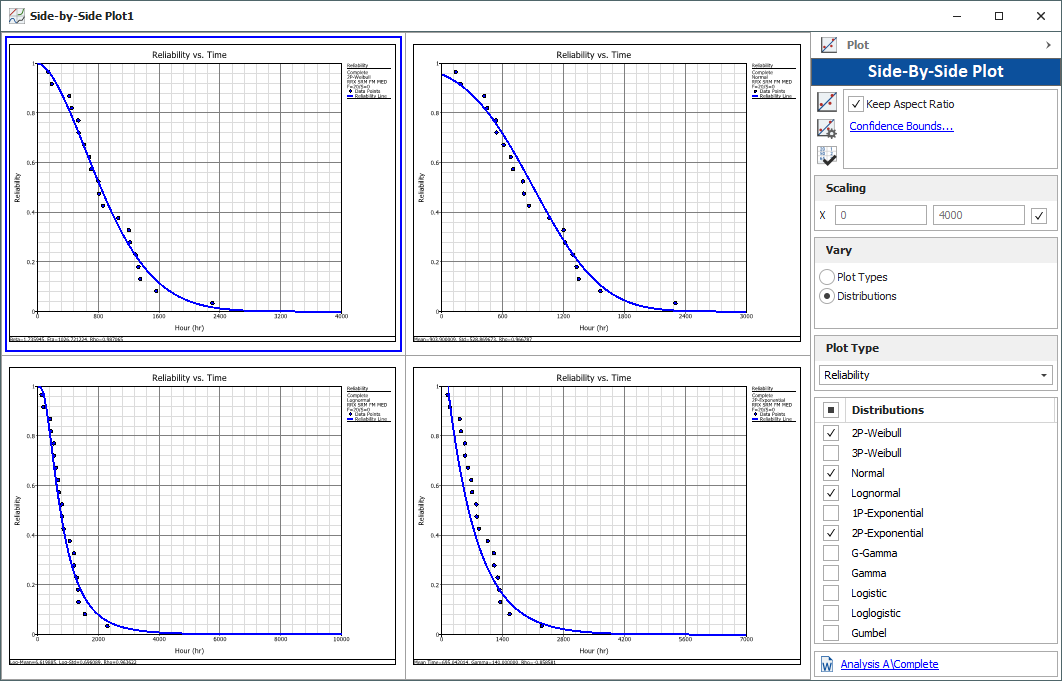Click the Word document icon beside Analysis link
1062x681 pixels.
[827, 664]
